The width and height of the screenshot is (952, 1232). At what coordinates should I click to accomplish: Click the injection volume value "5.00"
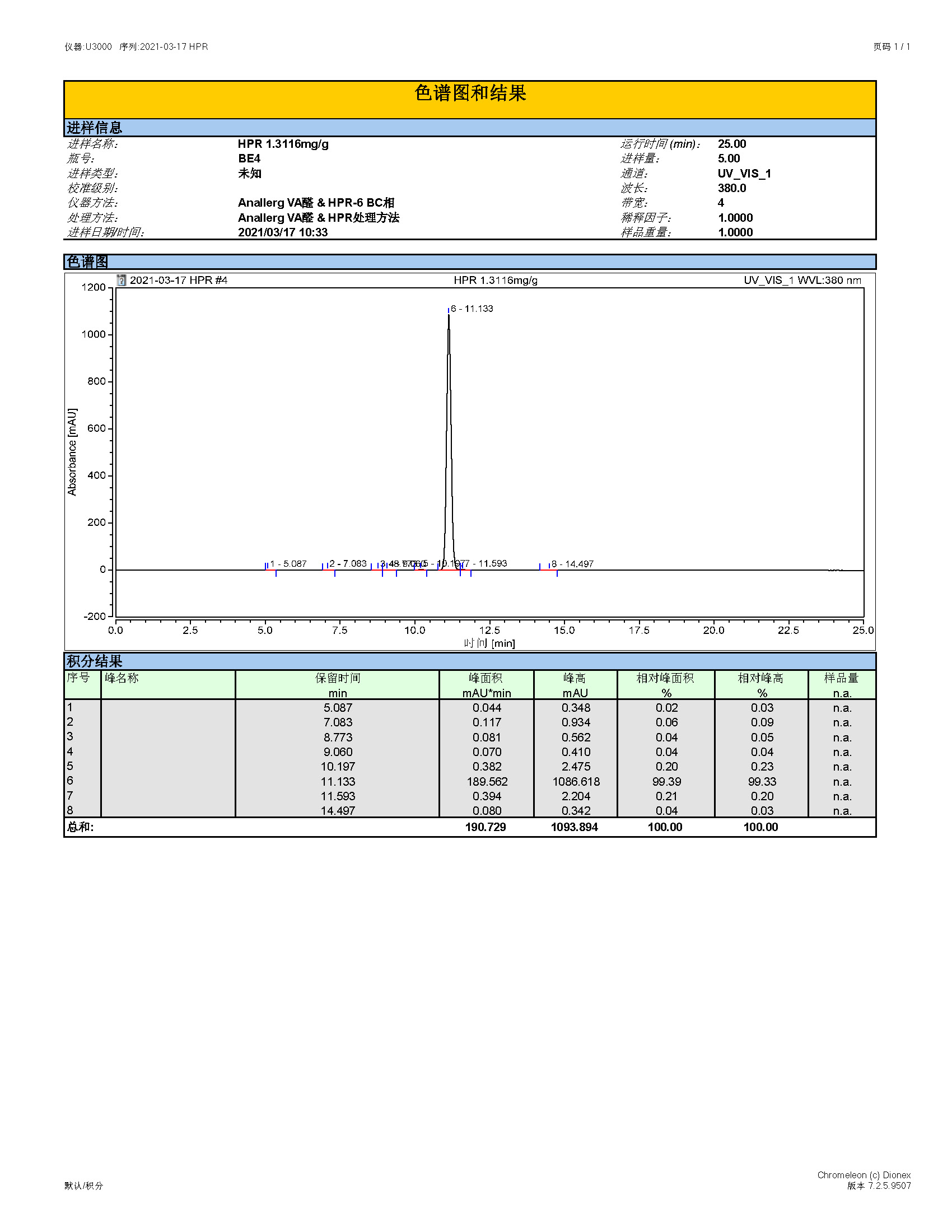729,158
